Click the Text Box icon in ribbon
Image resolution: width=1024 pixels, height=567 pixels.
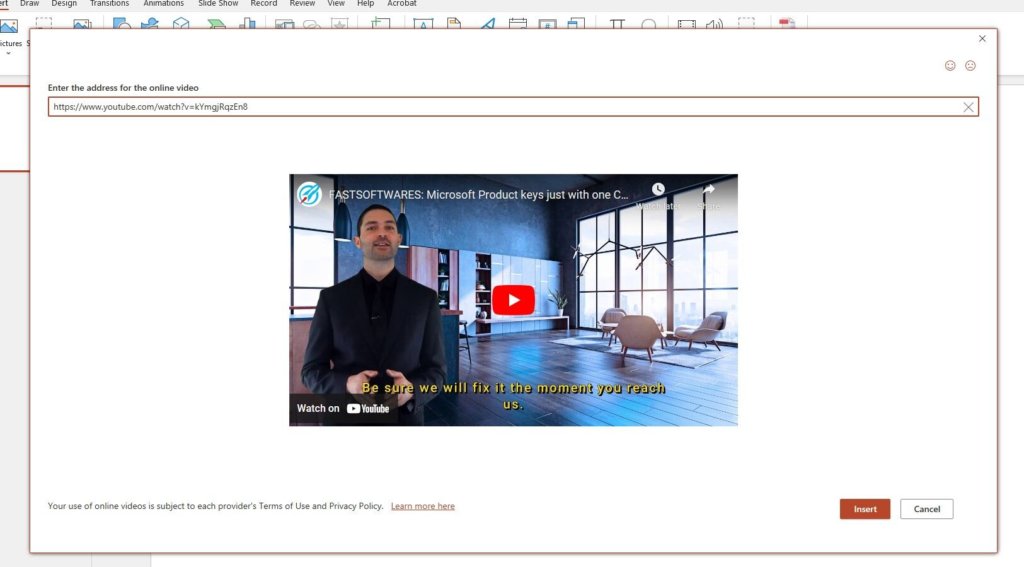tap(423, 24)
